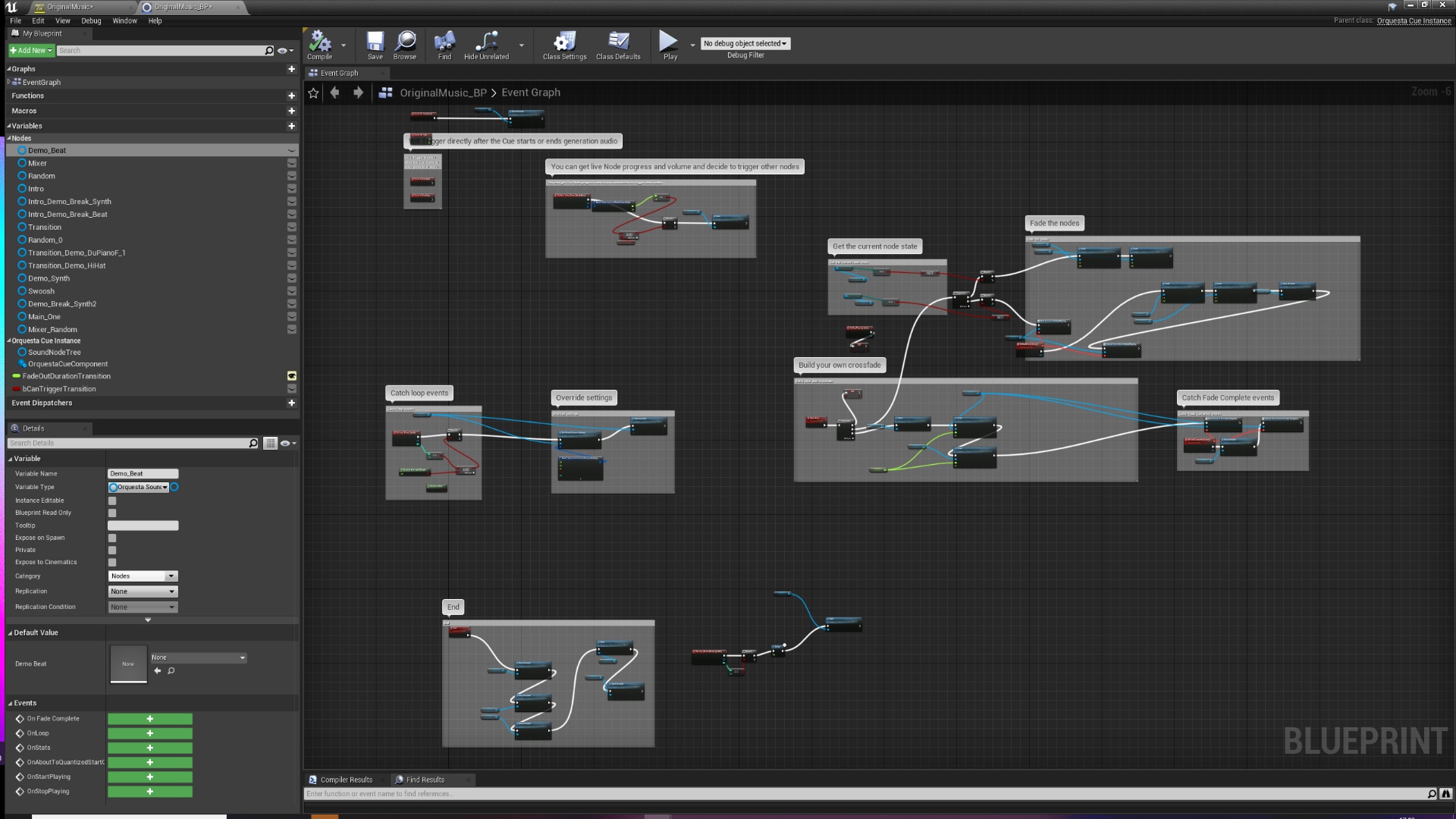Click the Add New button
Image resolution: width=1456 pixels, height=819 pixels.
click(31, 51)
